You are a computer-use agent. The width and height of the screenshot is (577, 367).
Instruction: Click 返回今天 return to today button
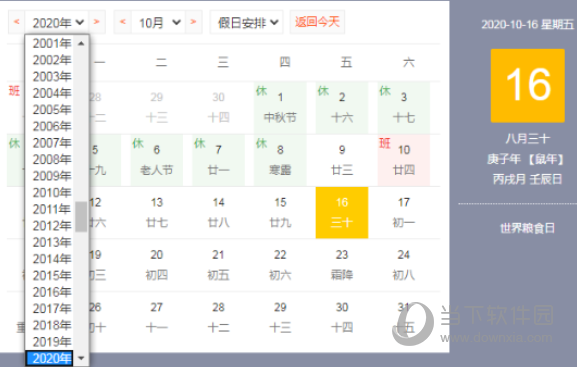[x=317, y=22]
